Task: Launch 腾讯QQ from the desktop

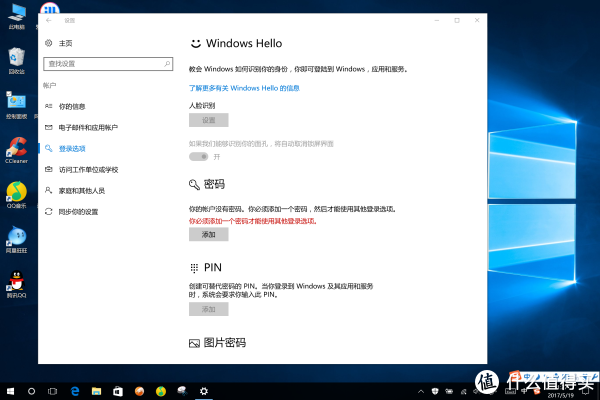Action: click(x=16, y=284)
